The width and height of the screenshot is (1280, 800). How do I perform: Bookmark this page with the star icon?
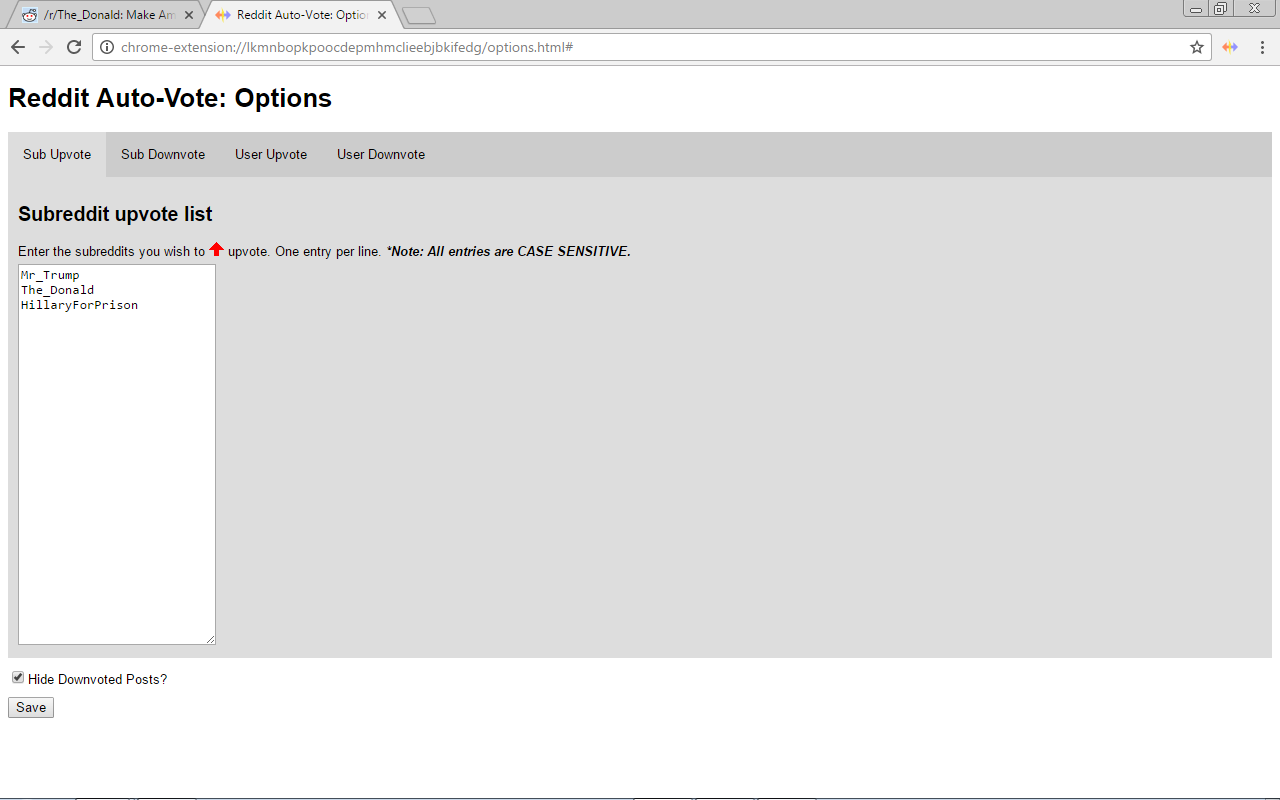pyautogui.click(x=1196, y=47)
